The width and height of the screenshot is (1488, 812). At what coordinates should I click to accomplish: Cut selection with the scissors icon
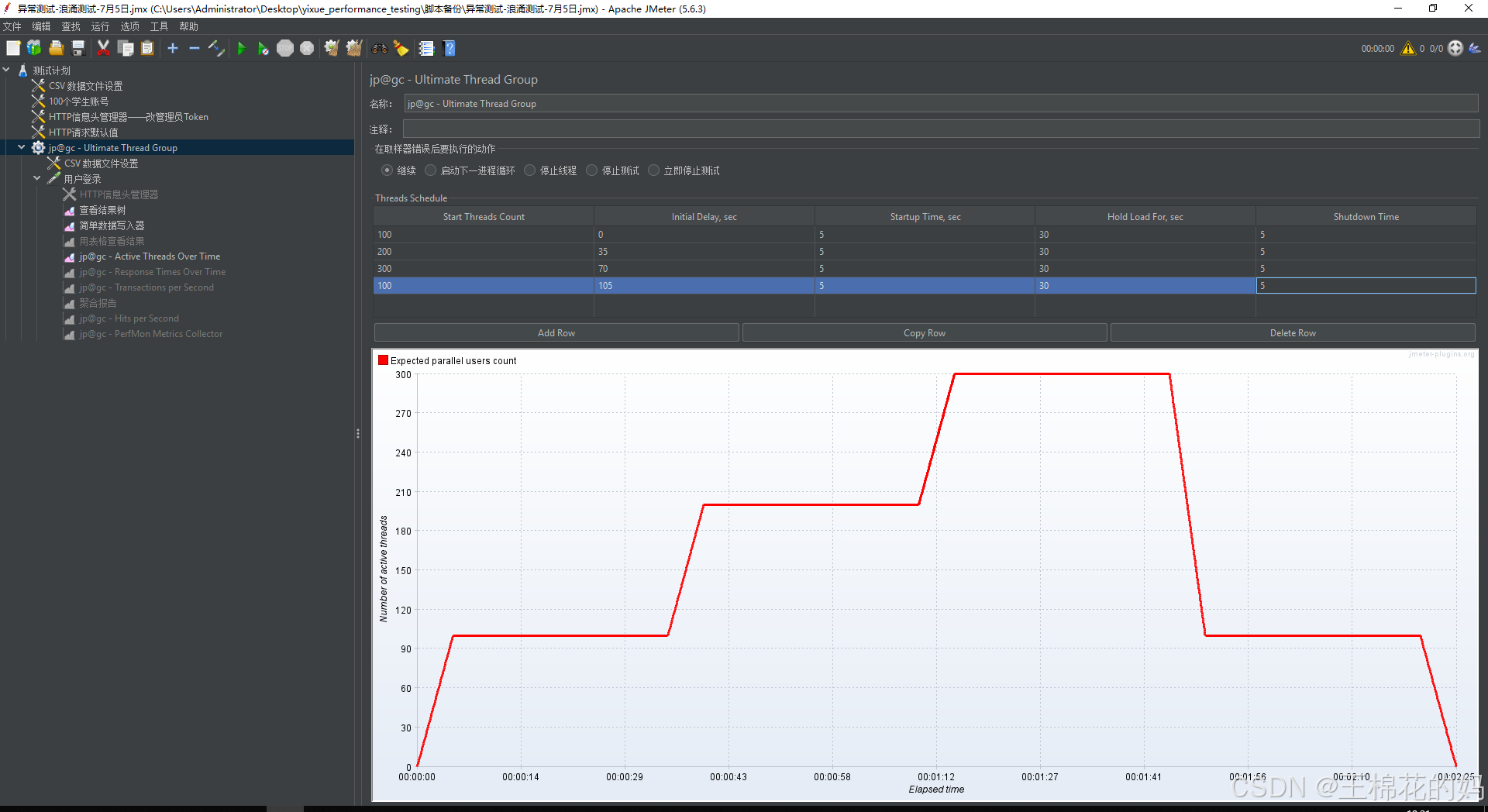[x=103, y=48]
